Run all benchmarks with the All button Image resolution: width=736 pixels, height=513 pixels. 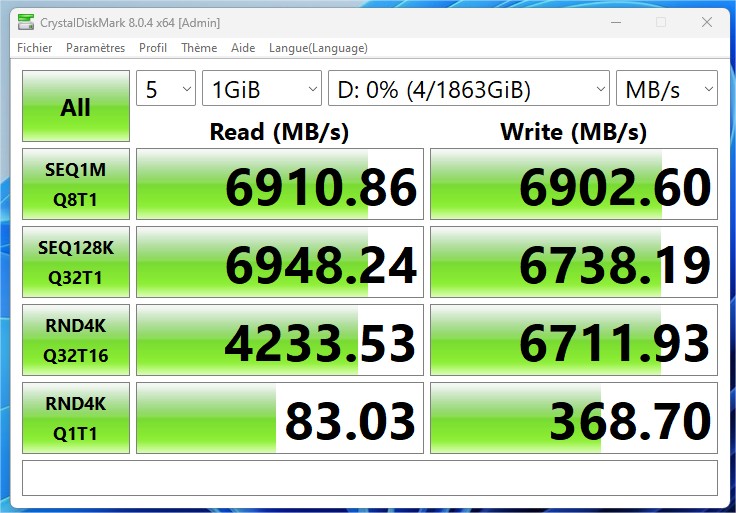pyautogui.click(x=76, y=106)
